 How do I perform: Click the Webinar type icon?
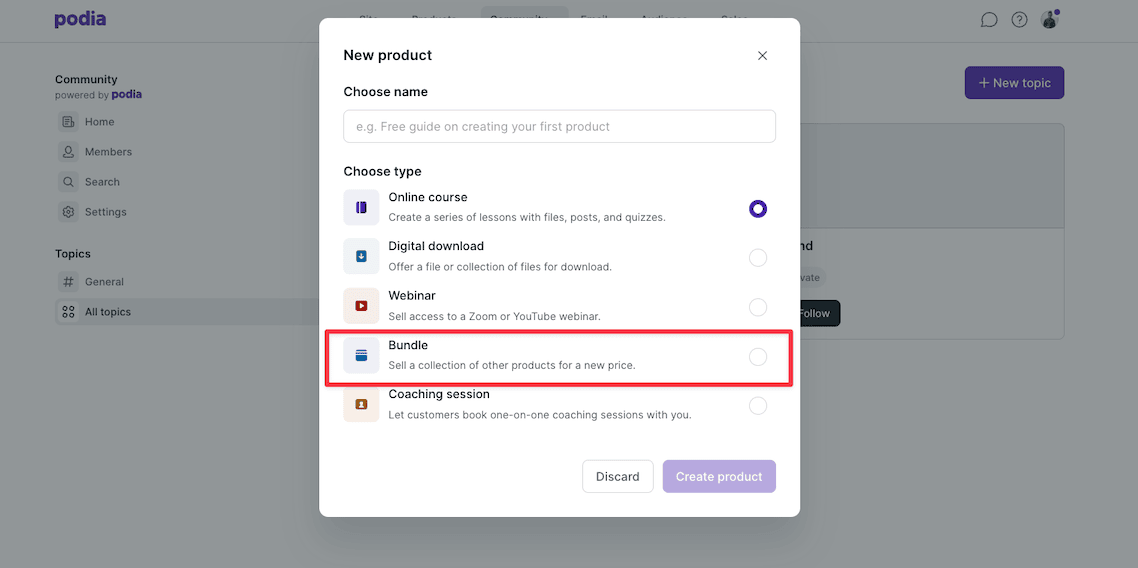(x=361, y=306)
